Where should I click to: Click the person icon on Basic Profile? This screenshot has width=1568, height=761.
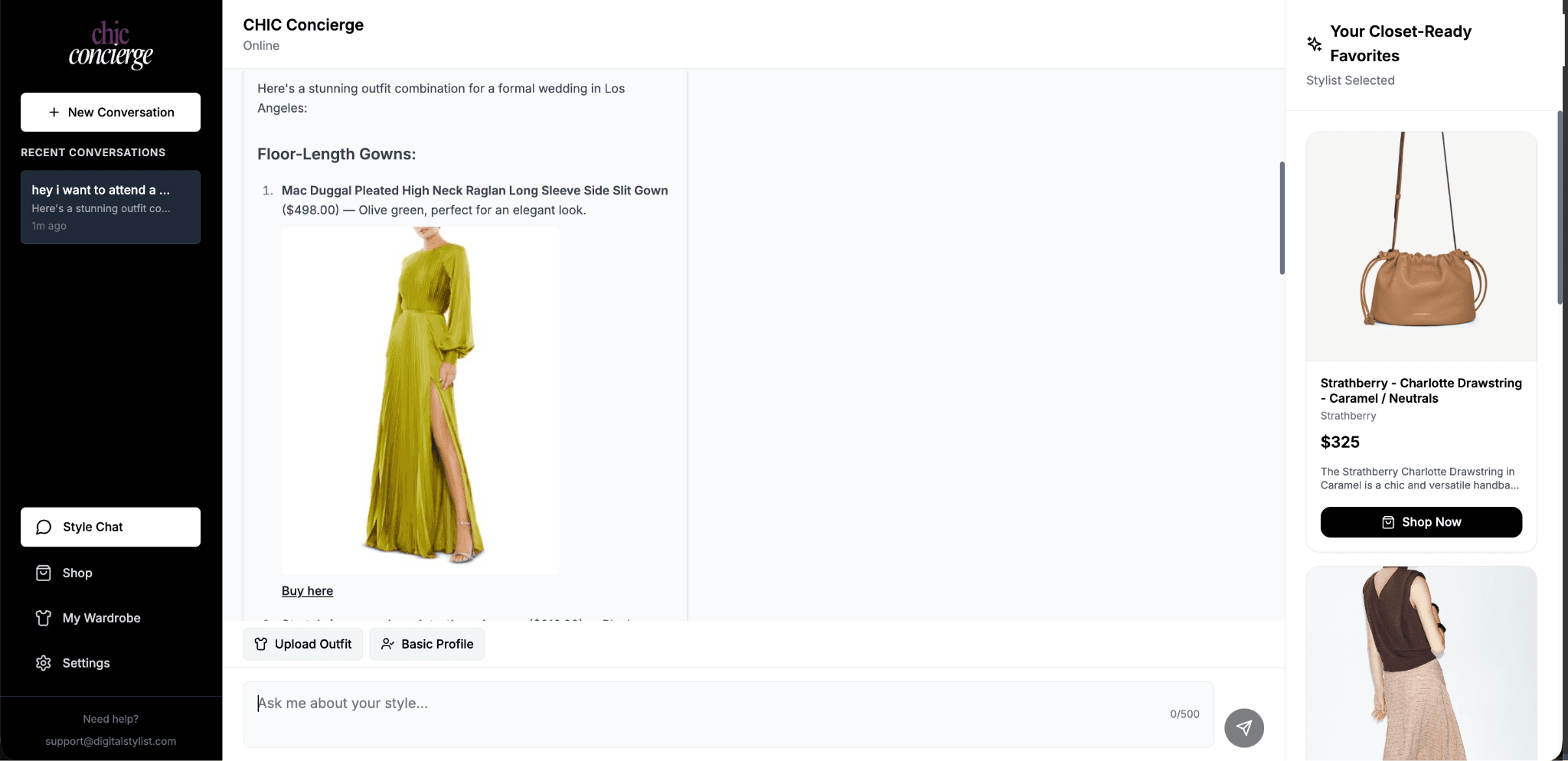click(x=387, y=644)
